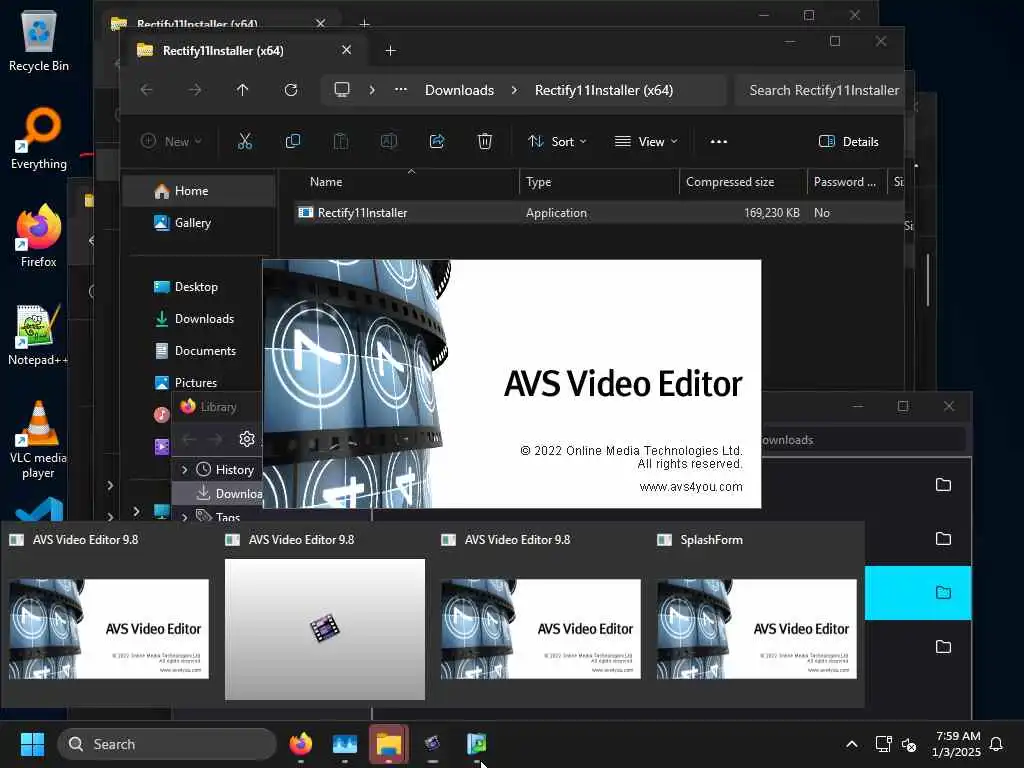
Task: Click the muted speaker icon in the system tray
Action: point(909,744)
